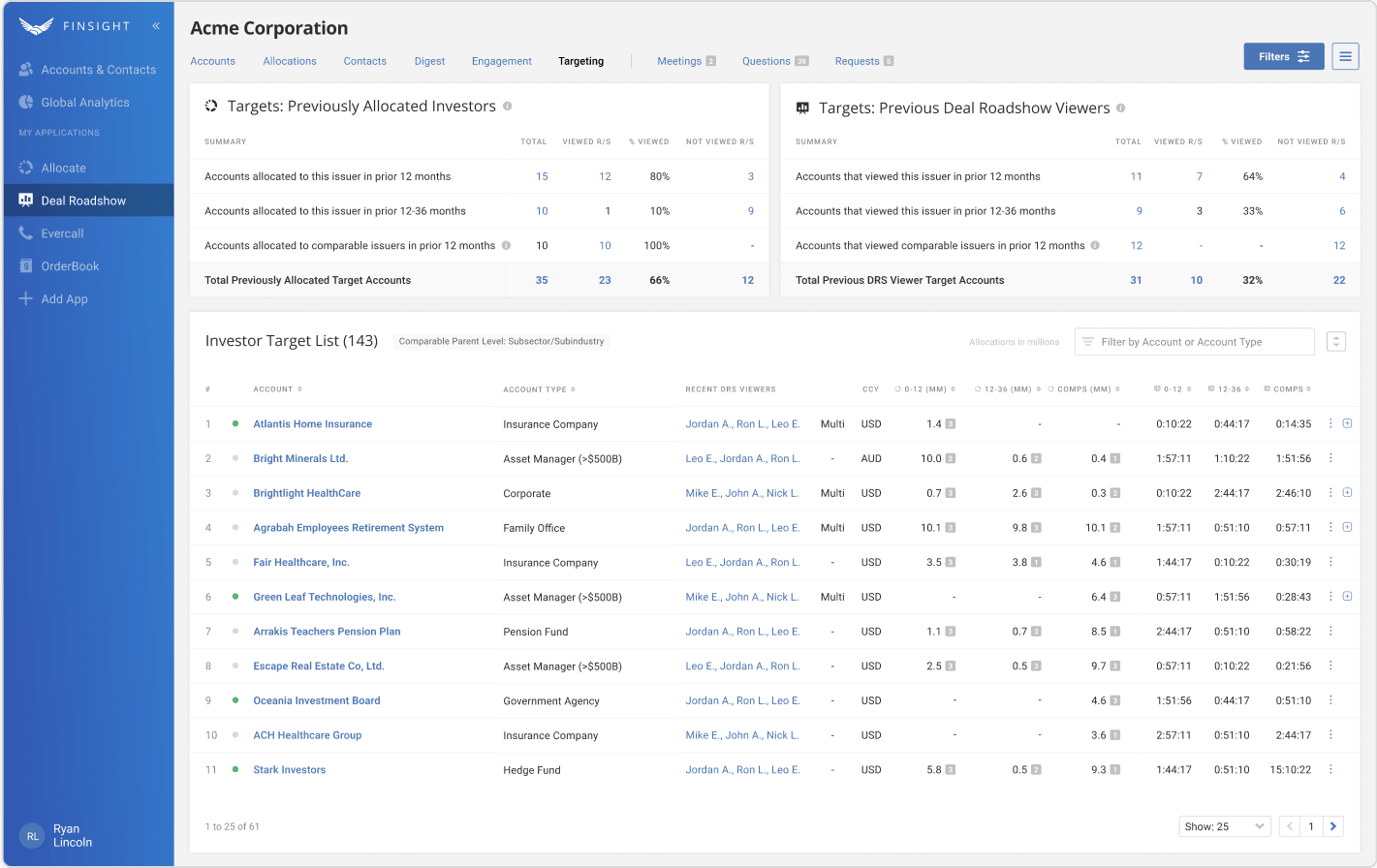1377x868 pixels.
Task: Switch to the Engagement tab
Action: tap(502, 61)
